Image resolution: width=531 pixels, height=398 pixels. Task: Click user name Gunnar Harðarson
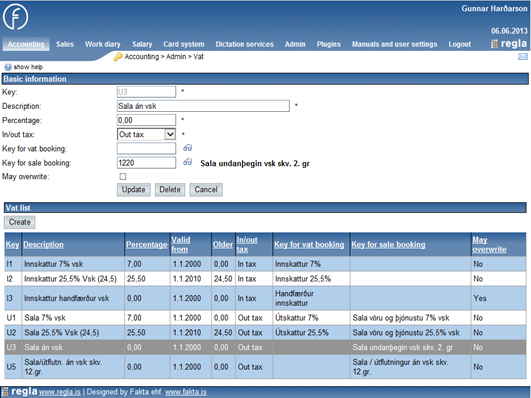click(x=494, y=9)
